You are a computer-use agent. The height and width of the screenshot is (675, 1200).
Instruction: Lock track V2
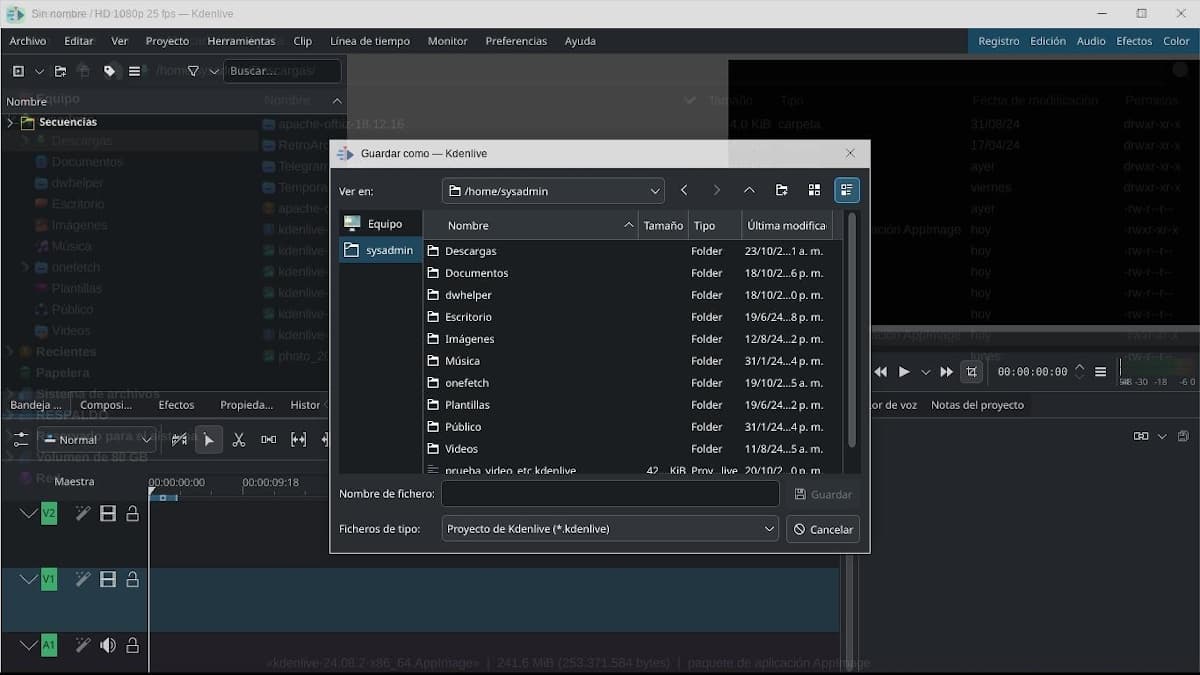tap(132, 514)
